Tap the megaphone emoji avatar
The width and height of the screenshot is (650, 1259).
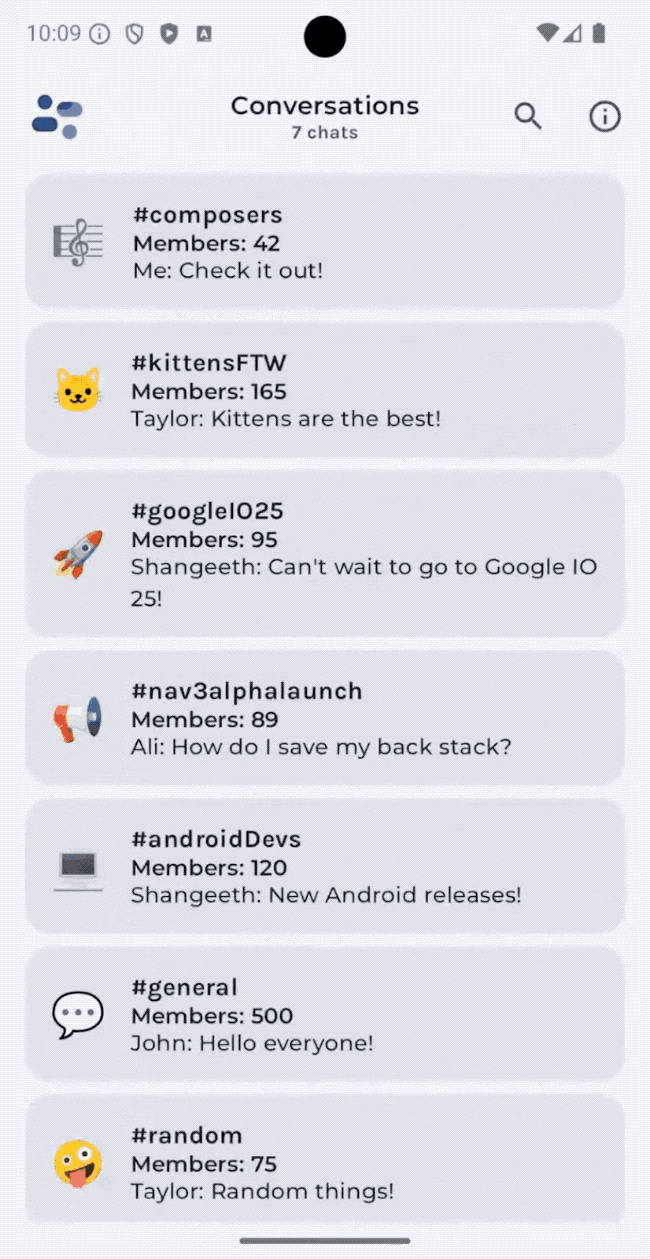pos(78,718)
